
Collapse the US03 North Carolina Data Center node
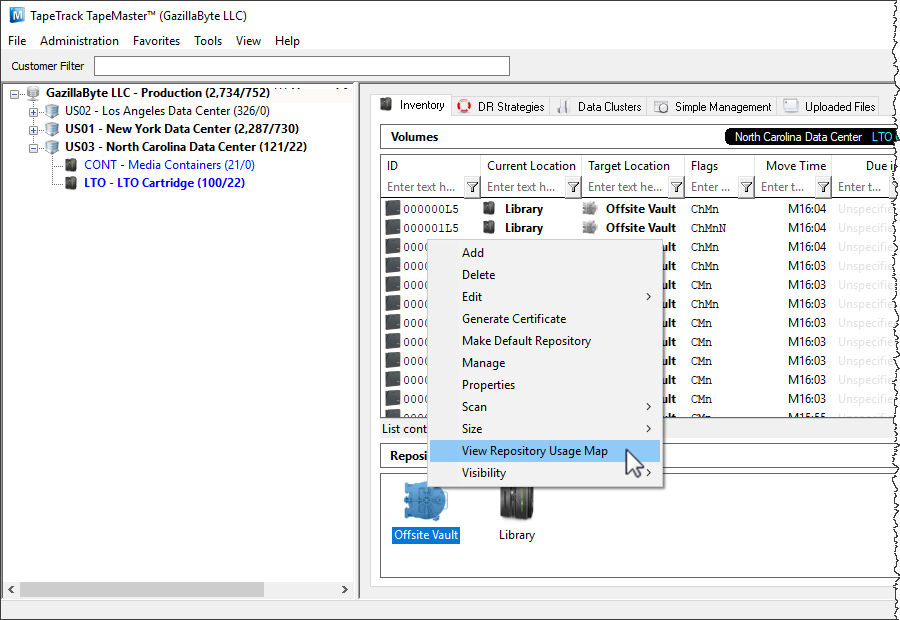33,148
